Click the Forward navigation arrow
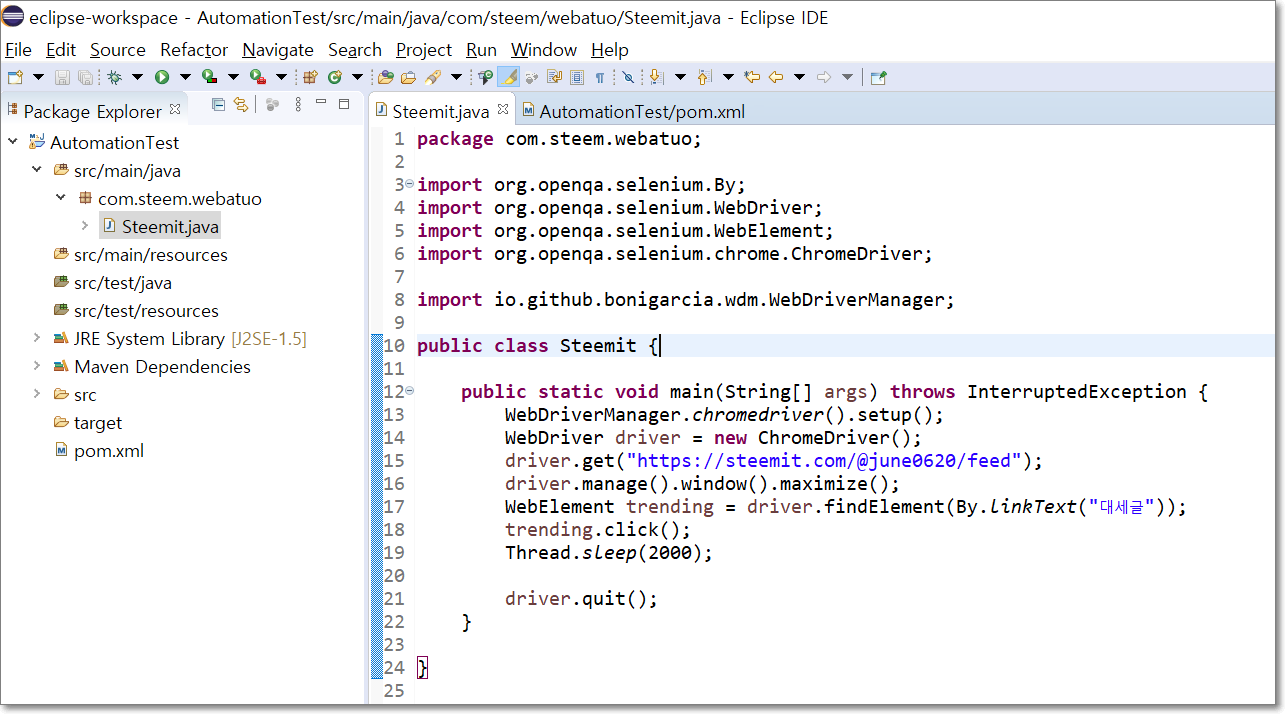The height and width of the screenshot is (714, 1285). pyautogui.click(x=824, y=77)
